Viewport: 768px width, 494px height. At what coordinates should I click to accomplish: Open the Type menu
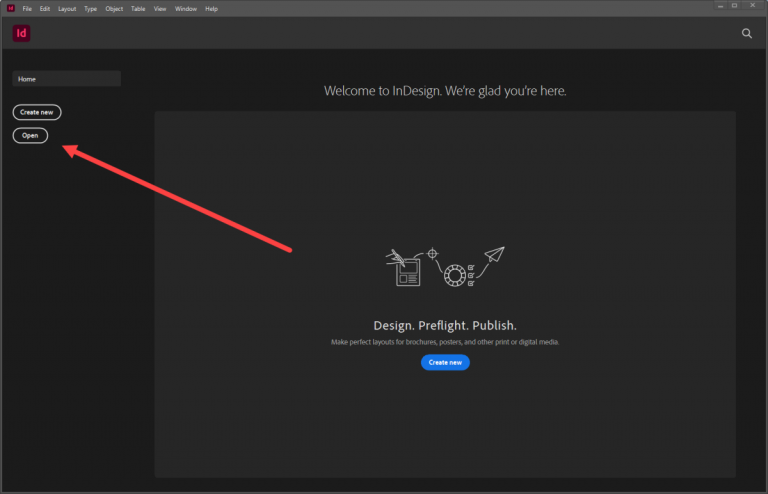(91, 8)
